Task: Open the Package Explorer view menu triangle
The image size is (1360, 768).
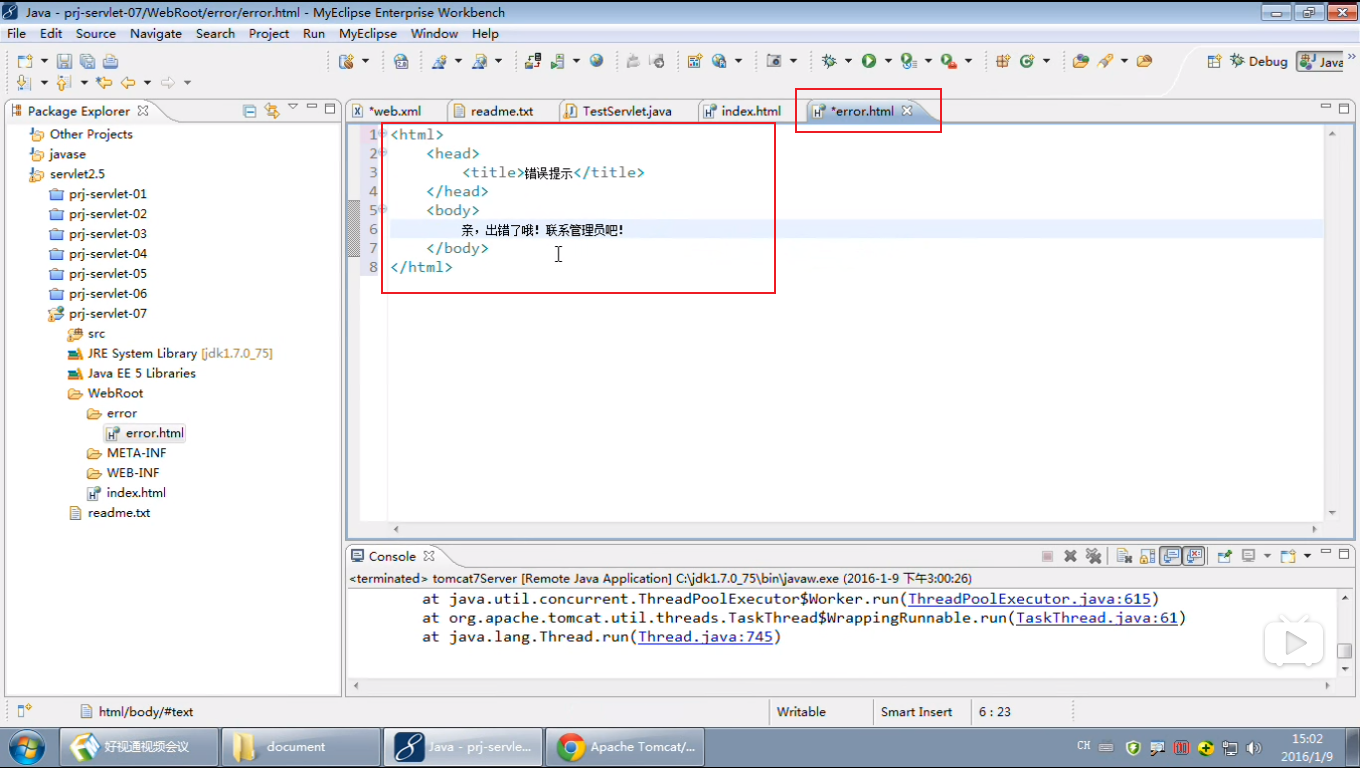Action: 293,107
